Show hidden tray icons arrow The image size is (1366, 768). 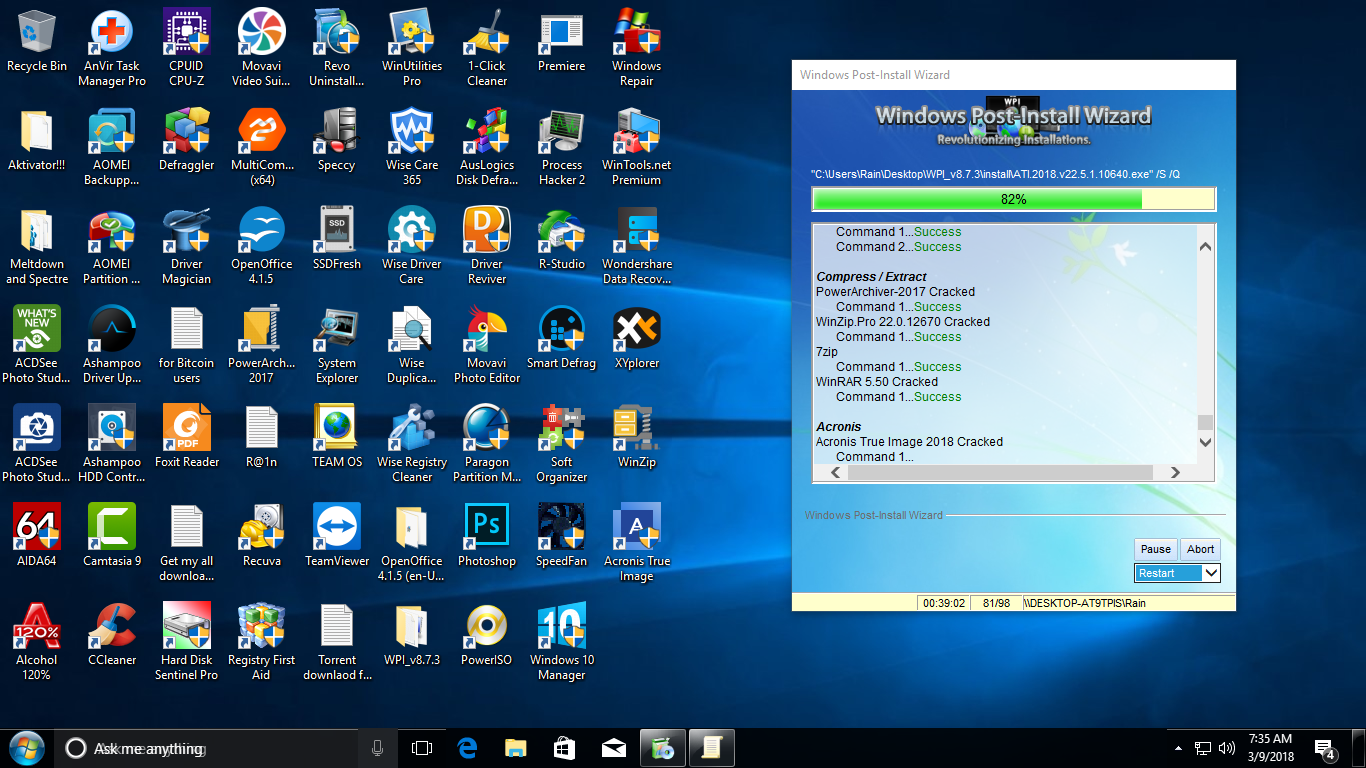pyautogui.click(x=1180, y=748)
